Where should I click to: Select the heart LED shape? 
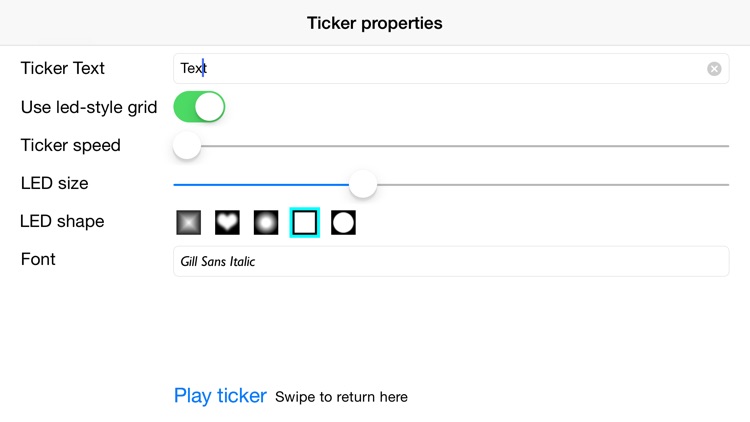coord(227,222)
